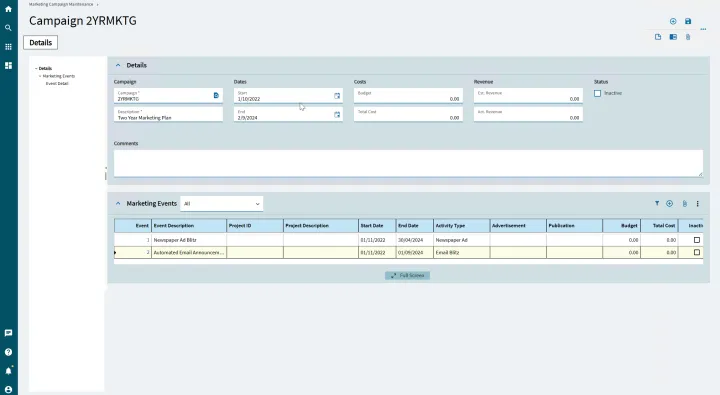The height and width of the screenshot is (395, 720).
Task: Open the Marketing Events All dropdown
Action: (x=222, y=203)
